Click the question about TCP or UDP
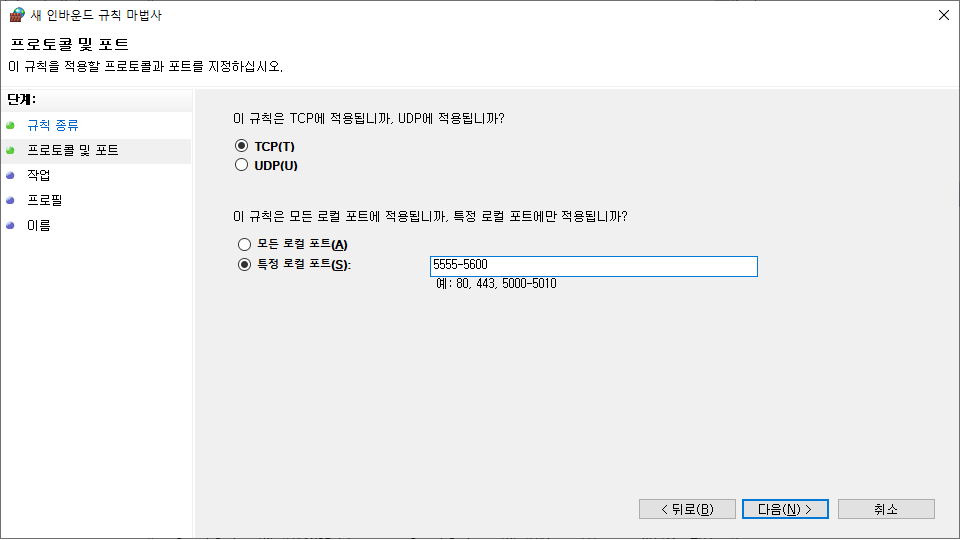The image size is (960, 540). click(x=369, y=118)
